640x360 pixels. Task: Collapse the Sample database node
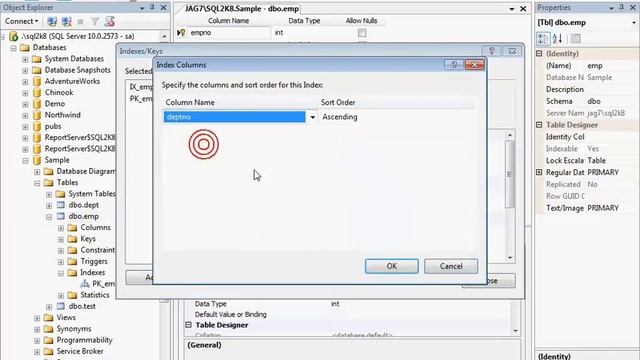point(25,160)
